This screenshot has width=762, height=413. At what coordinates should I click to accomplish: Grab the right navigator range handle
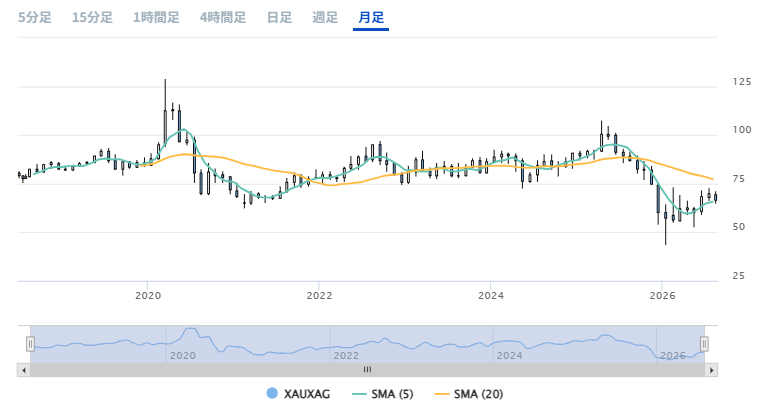[x=704, y=344]
